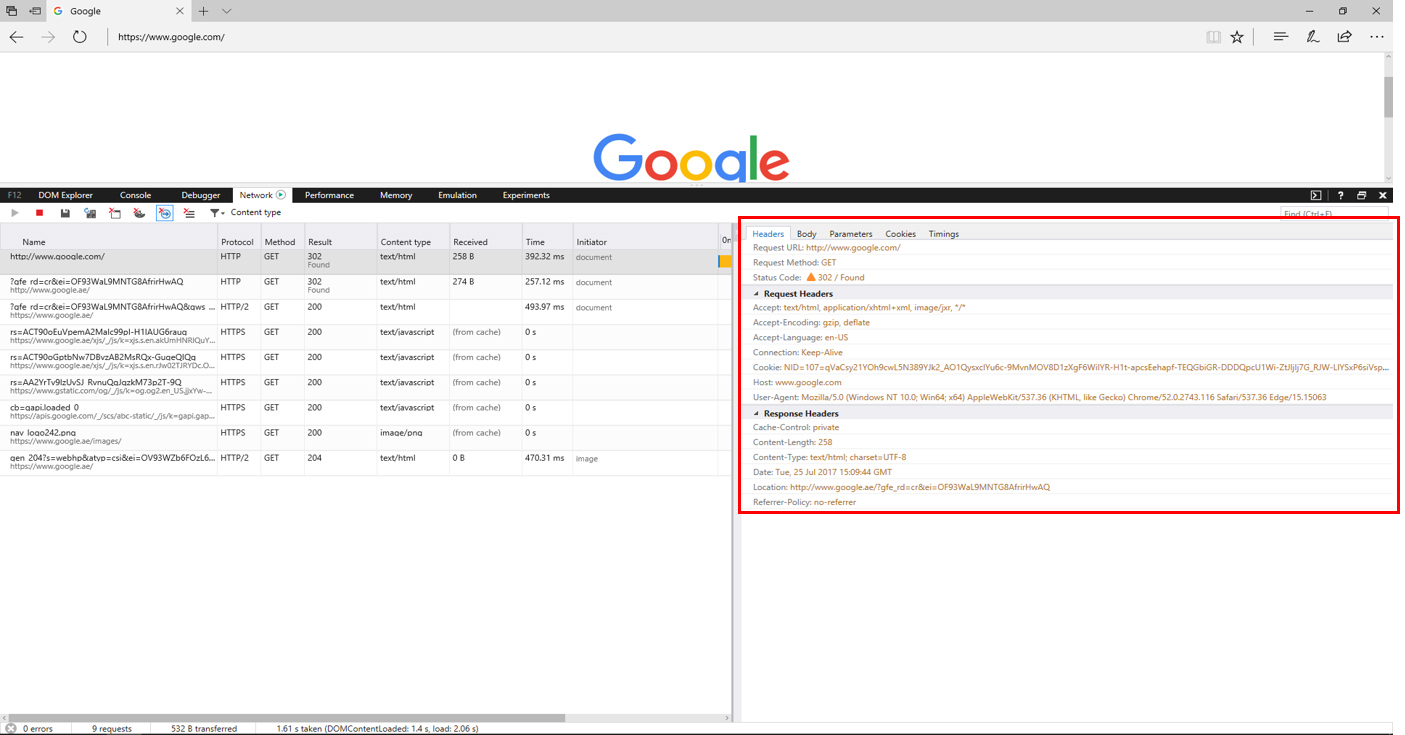Open the Cookies details tab
This screenshot has width=1405, height=735.
pos(900,234)
